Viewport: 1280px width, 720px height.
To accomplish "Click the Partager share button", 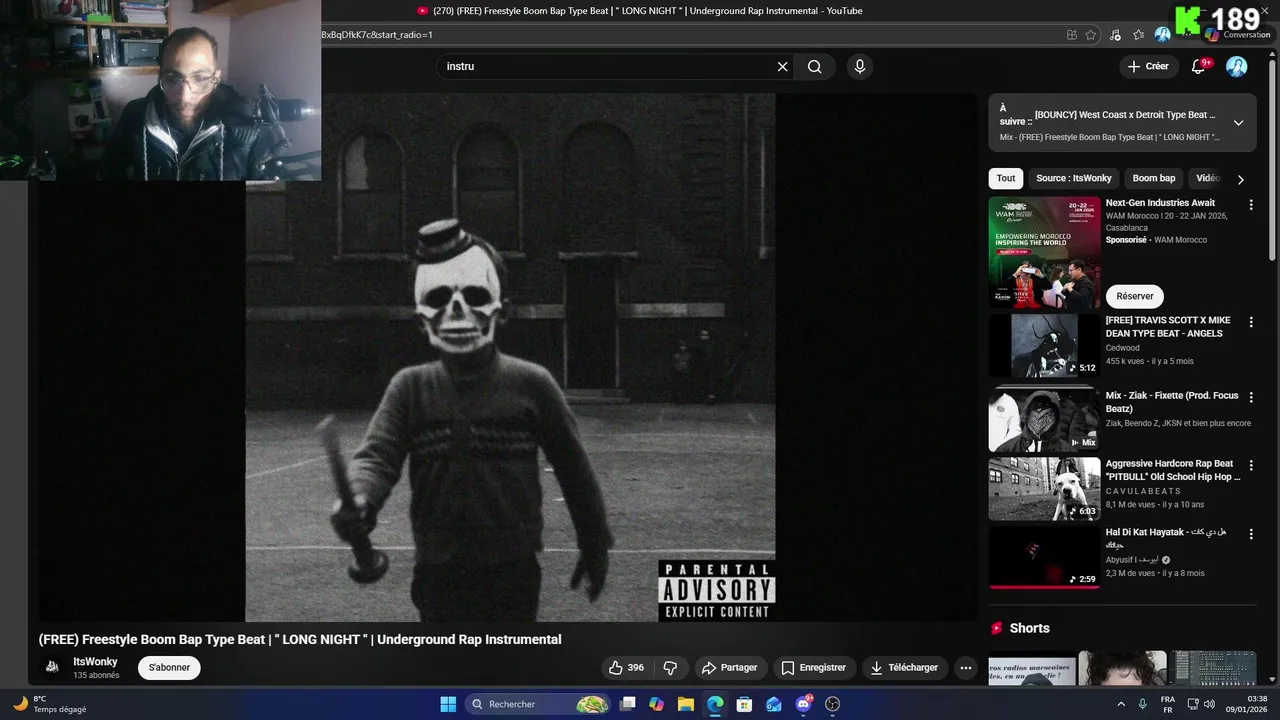I will 729,668.
